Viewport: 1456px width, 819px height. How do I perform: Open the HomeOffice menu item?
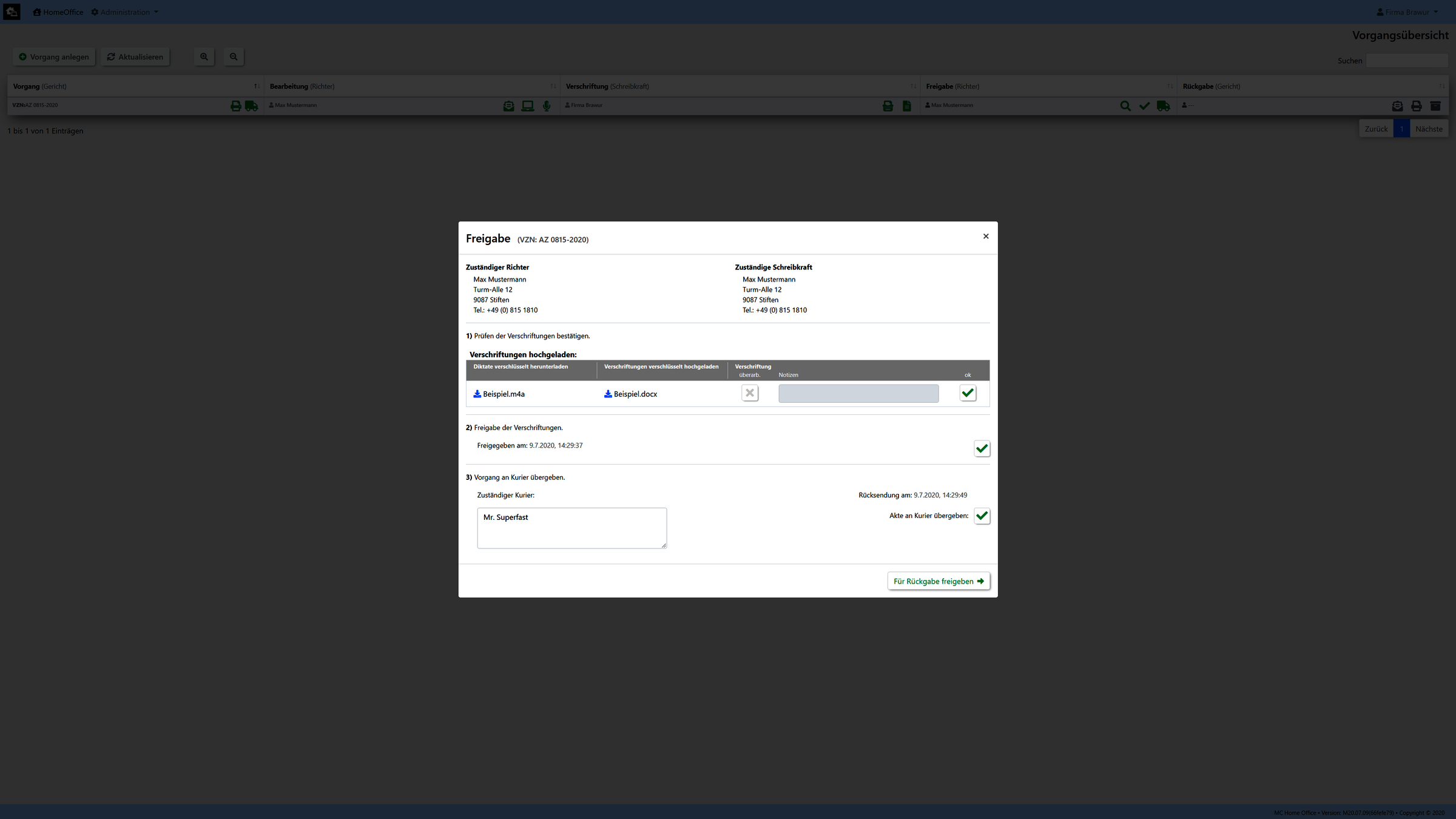(x=58, y=12)
